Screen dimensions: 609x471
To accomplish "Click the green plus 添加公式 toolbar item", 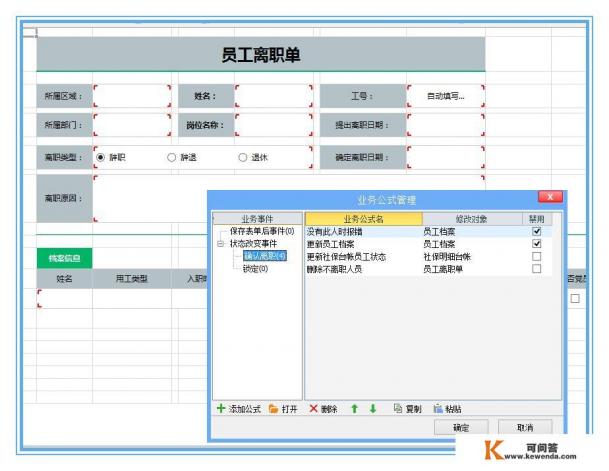I will point(238,408).
